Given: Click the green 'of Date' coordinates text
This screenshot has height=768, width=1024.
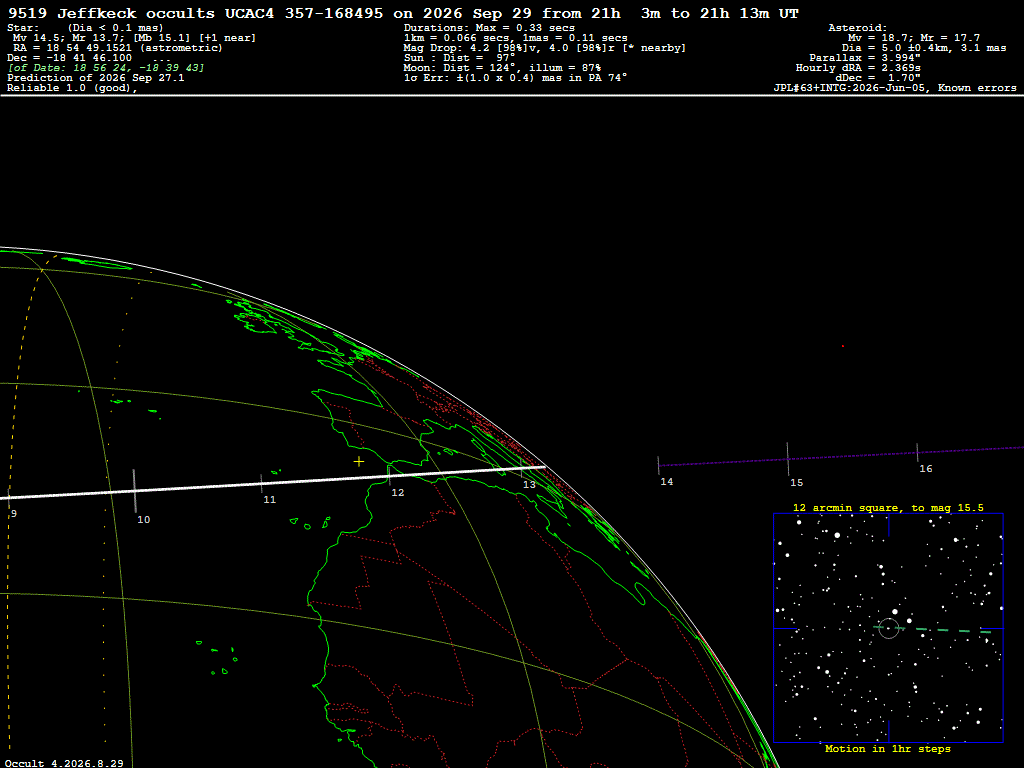Looking at the screenshot, I should [x=106, y=68].
